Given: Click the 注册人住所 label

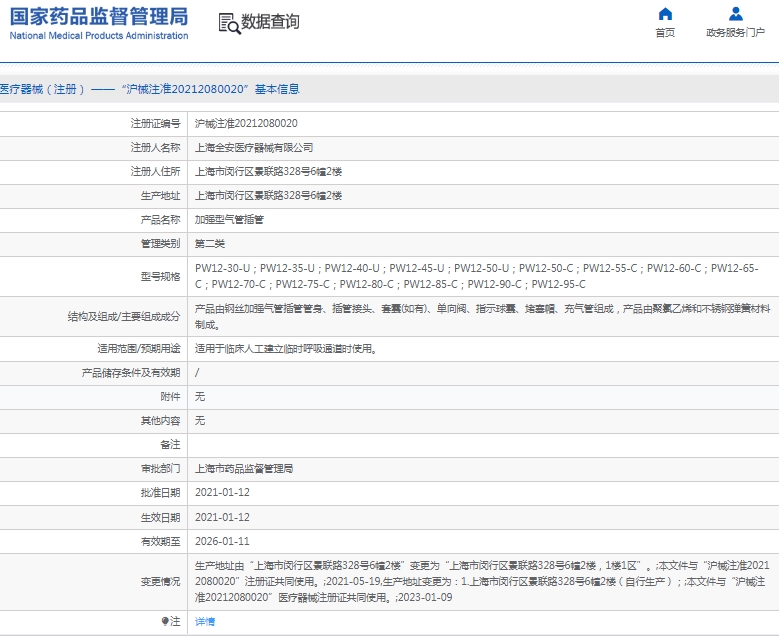Looking at the screenshot, I should (156, 171).
